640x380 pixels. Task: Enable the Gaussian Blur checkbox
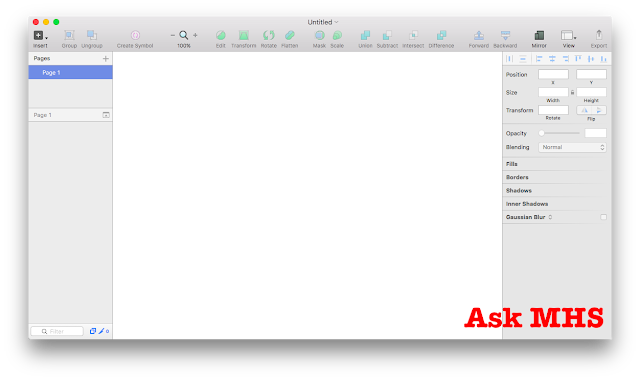pos(603,217)
